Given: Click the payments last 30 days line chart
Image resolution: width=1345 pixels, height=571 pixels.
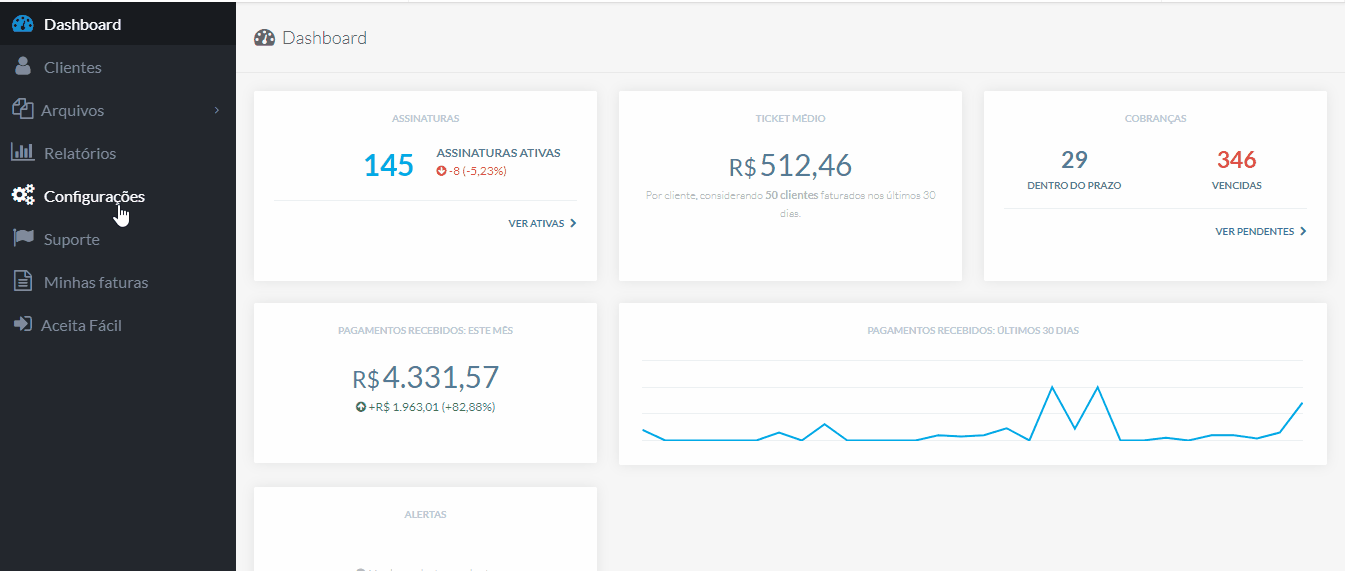Looking at the screenshot, I should (972, 412).
